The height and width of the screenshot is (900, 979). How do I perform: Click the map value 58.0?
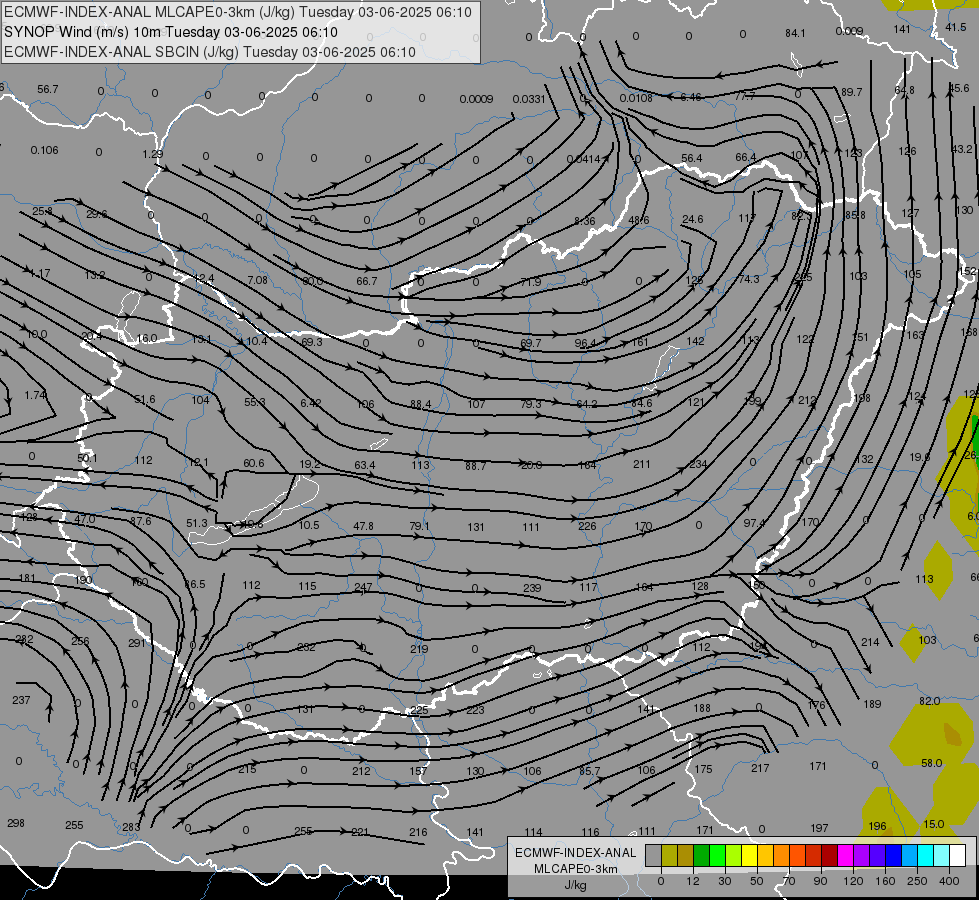tap(932, 763)
